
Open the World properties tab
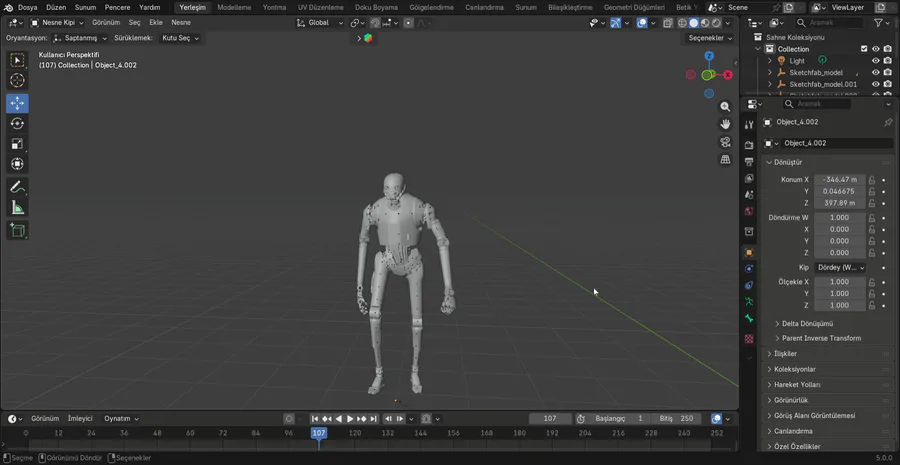coord(748,211)
